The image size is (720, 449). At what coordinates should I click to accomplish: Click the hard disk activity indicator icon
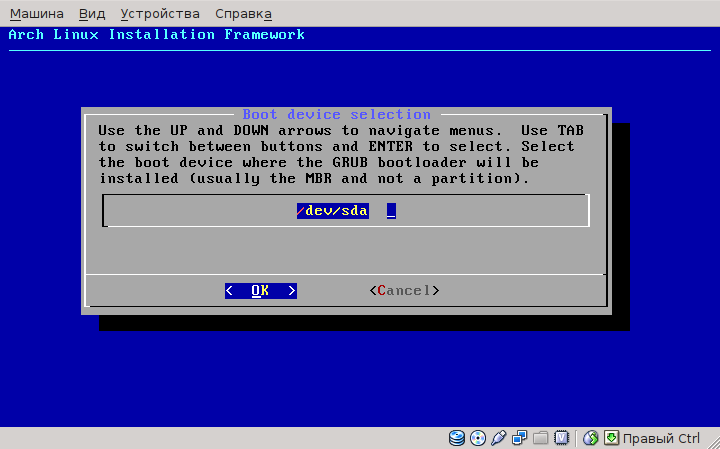457,438
